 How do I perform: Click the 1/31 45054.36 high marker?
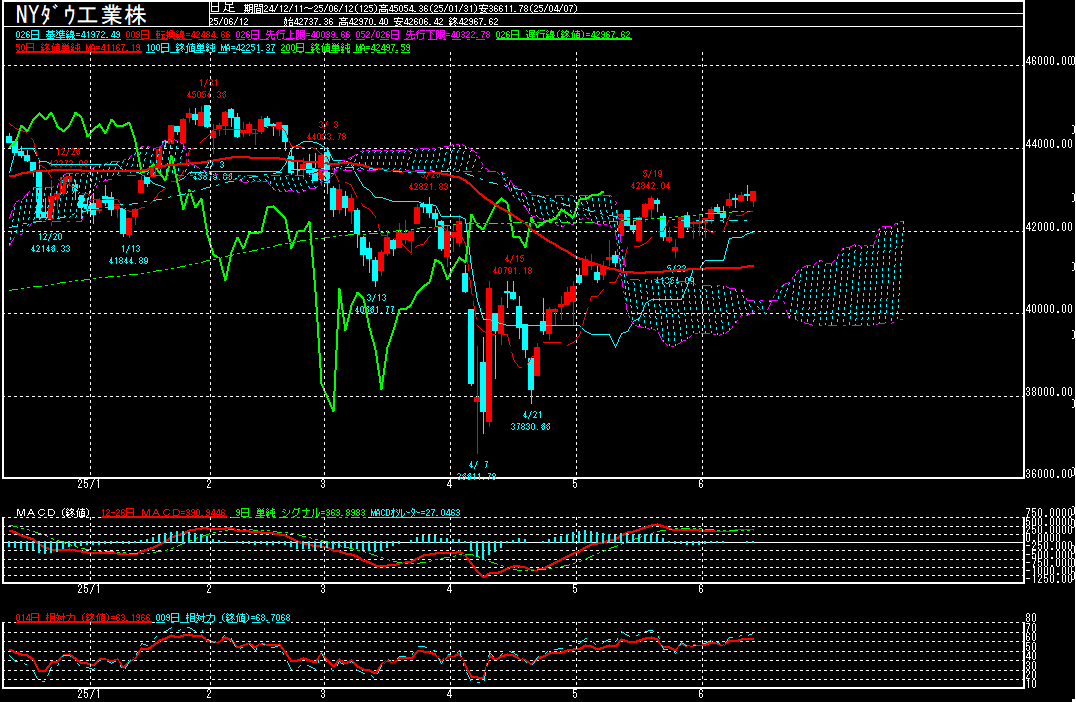click(x=207, y=89)
